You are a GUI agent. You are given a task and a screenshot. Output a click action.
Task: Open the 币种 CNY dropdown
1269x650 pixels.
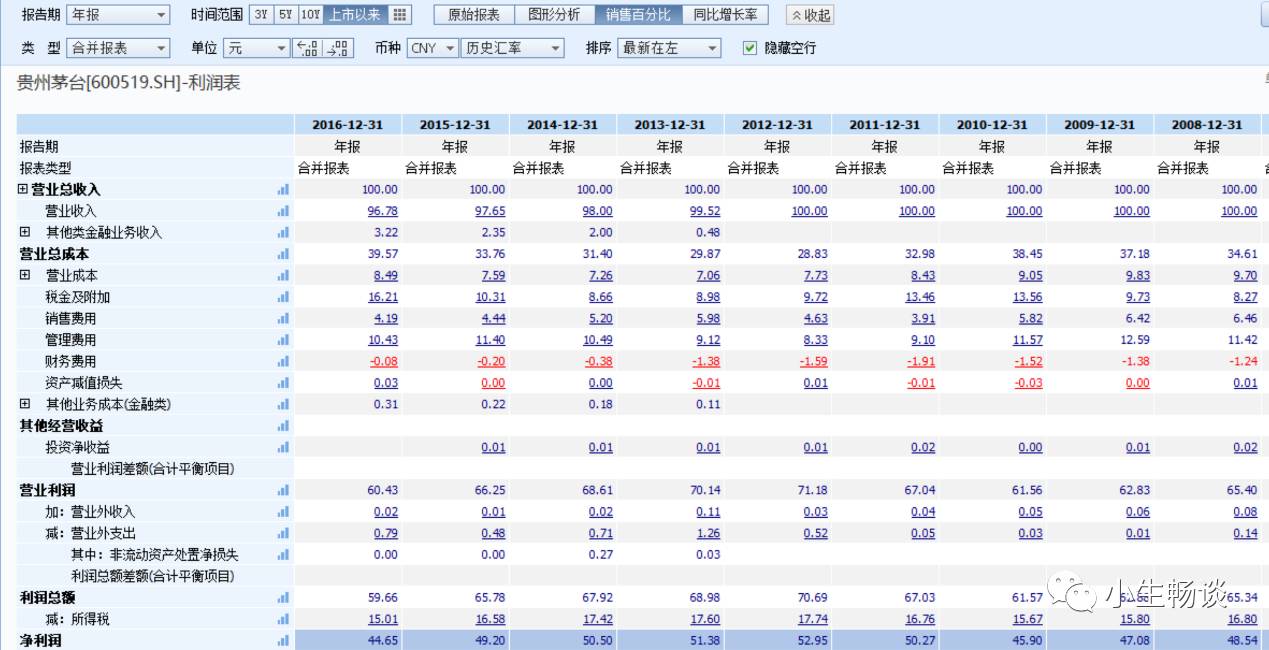pyautogui.click(x=432, y=48)
